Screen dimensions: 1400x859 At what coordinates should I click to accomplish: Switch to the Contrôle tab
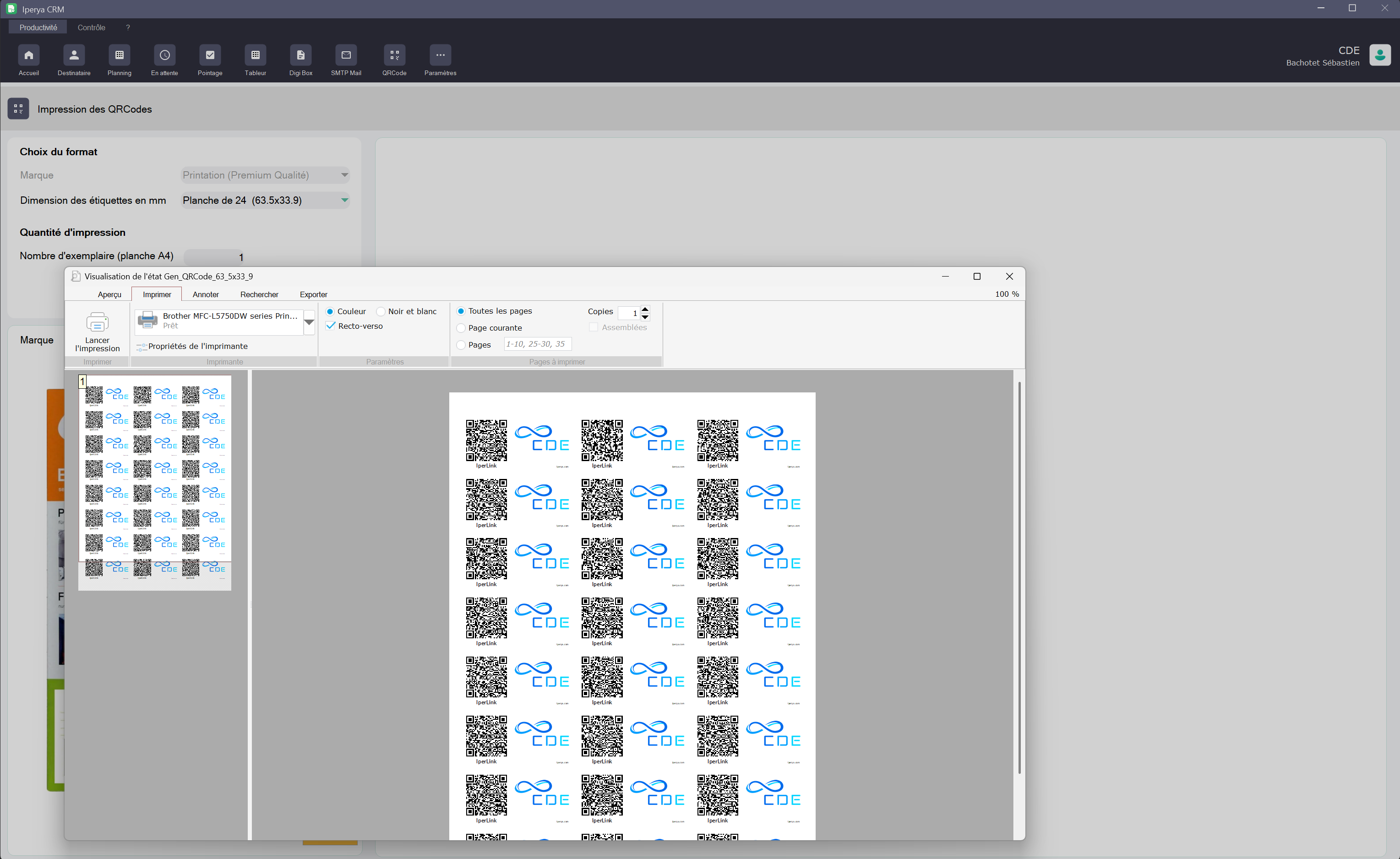pyautogui.click(x=92, y=27)
